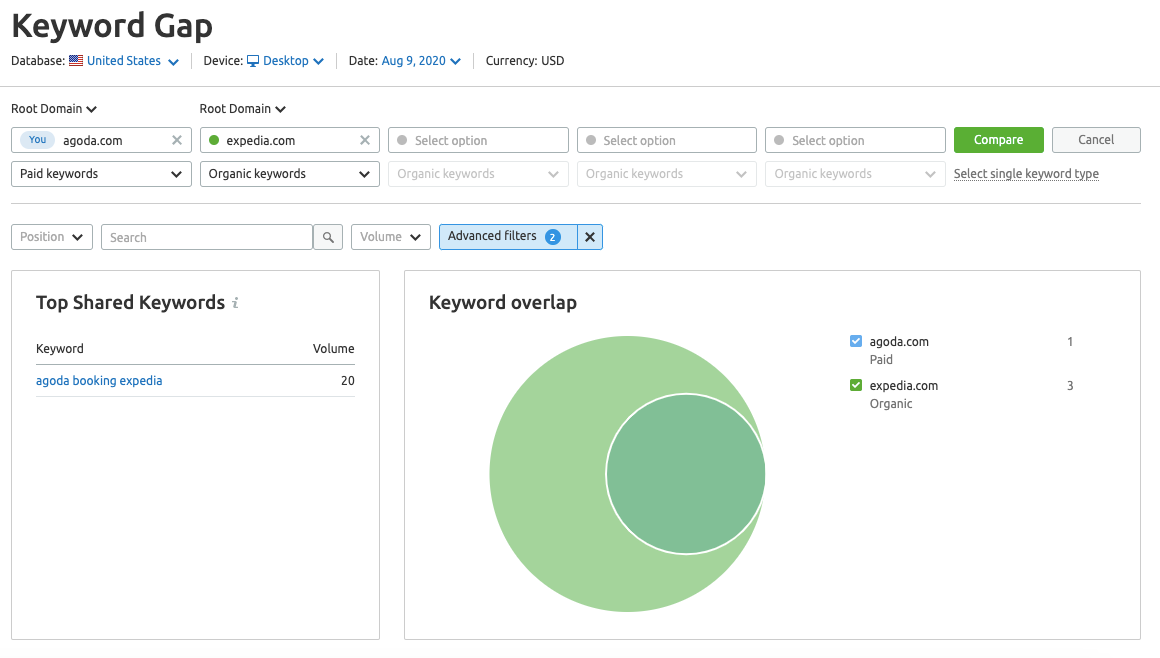The height and width of the screenshot is (658, 1160).
Task: Click the You badge in the agoda.com field
Action: click(38, 140)
